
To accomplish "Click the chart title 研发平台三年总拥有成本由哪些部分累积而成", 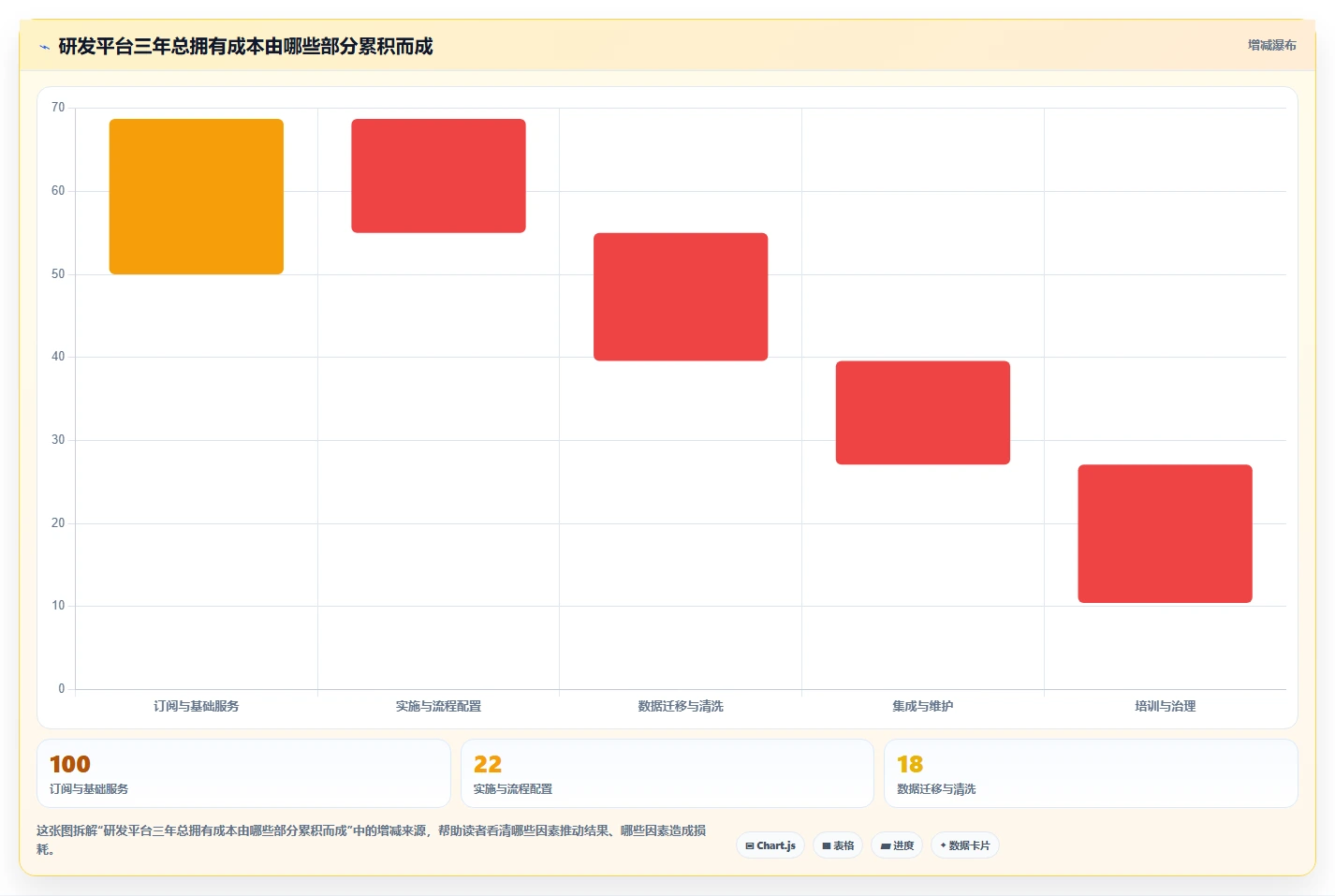I will [x=245, y=47].
